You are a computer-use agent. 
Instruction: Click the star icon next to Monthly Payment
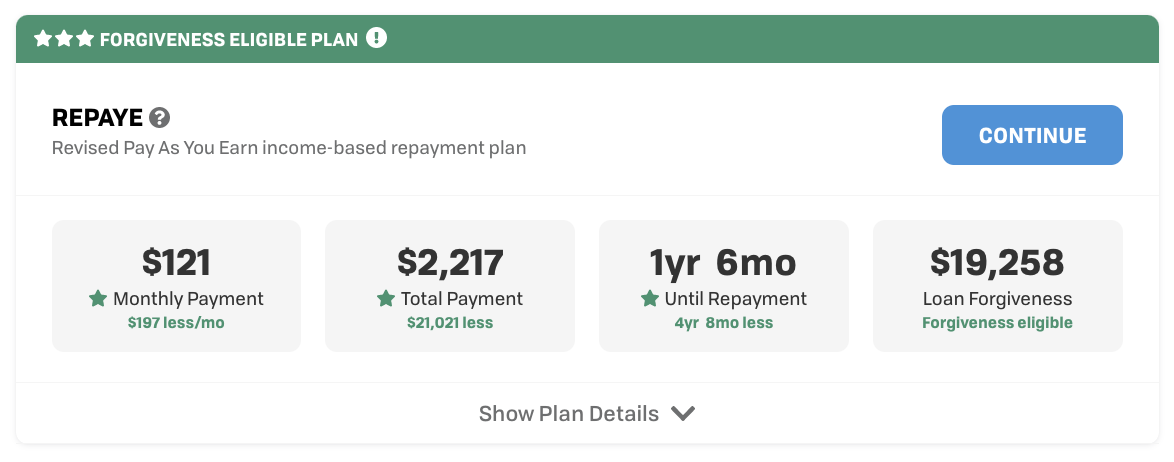[98, 299]
